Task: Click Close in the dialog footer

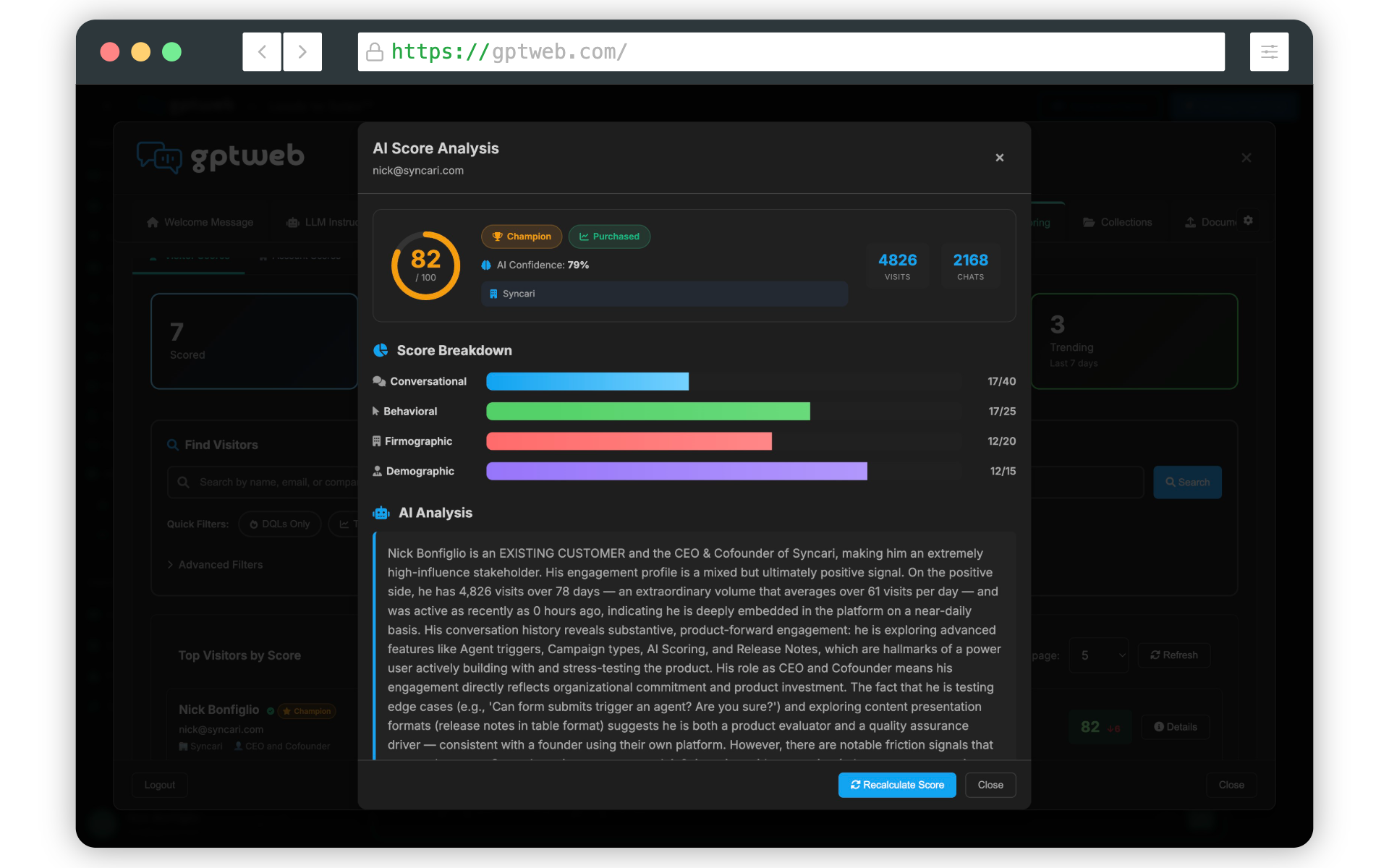Action: tap(990, 785)
